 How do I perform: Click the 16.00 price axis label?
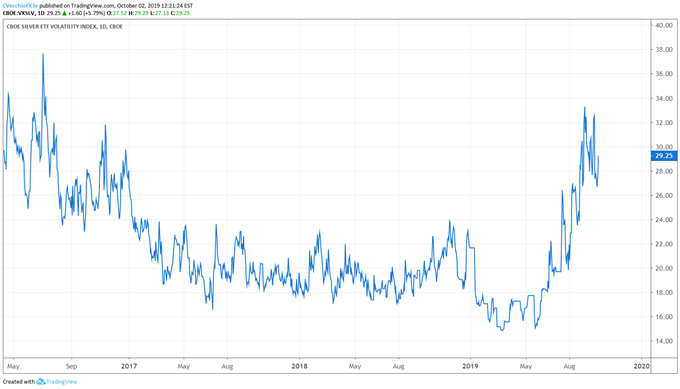[x=664, y=317]
